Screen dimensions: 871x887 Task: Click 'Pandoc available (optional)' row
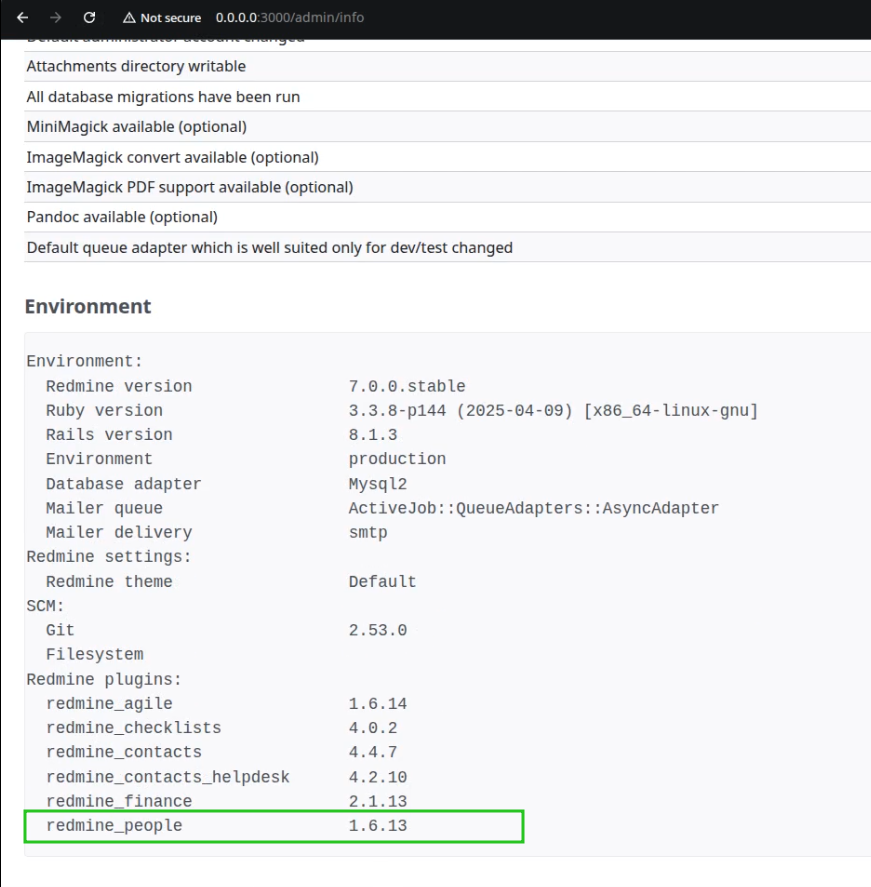447,217
